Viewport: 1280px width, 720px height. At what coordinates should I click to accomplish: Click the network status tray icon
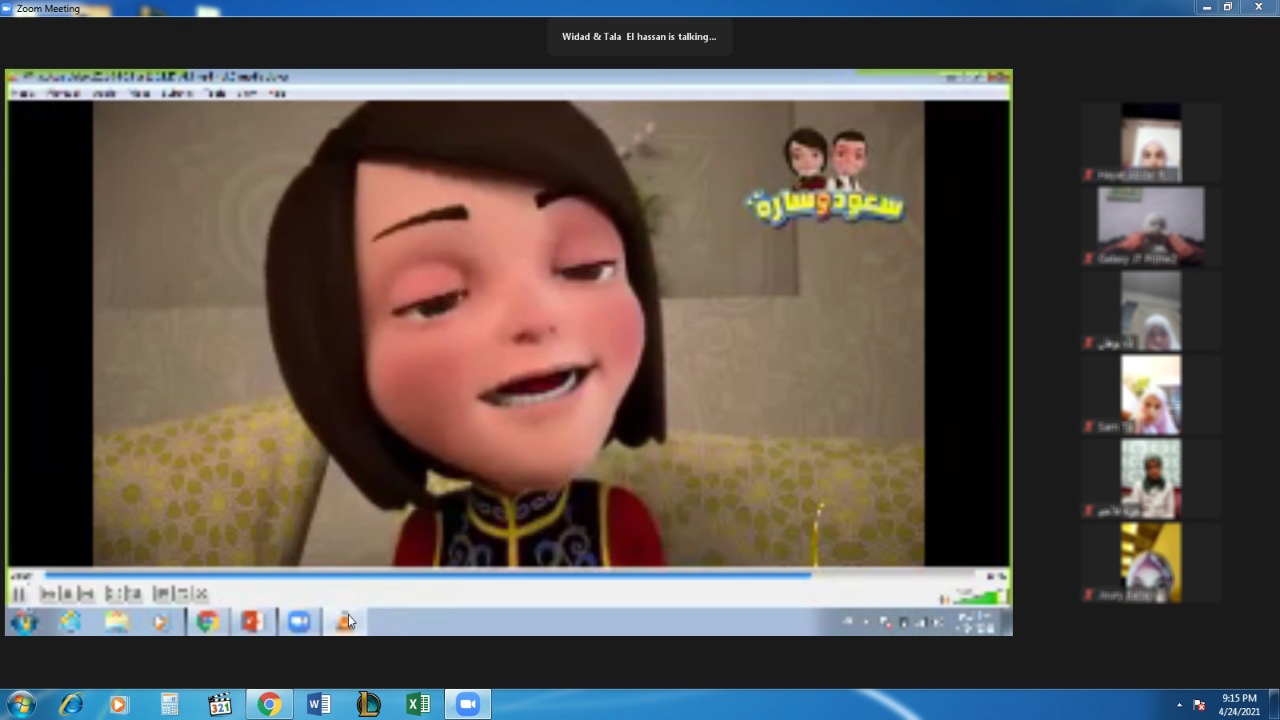tap(1199, 705)
